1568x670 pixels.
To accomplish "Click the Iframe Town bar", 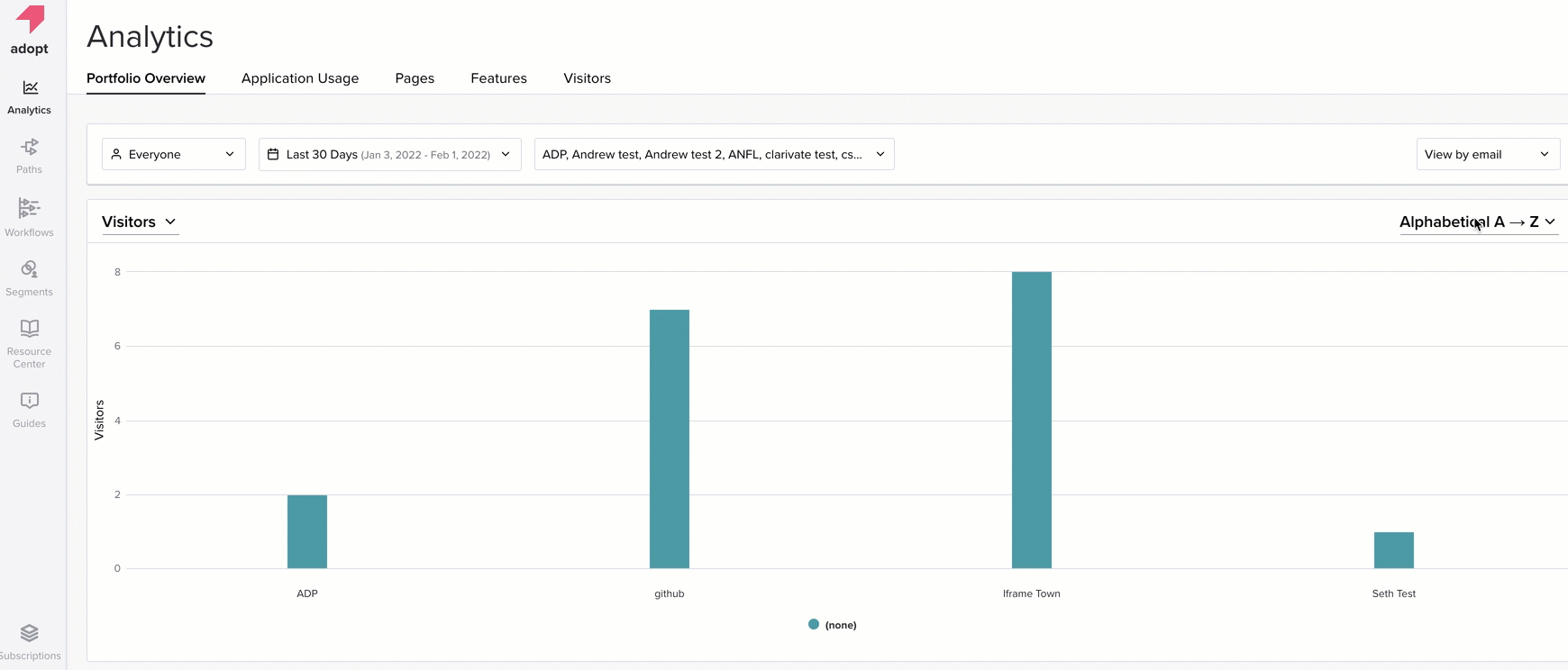I will [1032, 420].
